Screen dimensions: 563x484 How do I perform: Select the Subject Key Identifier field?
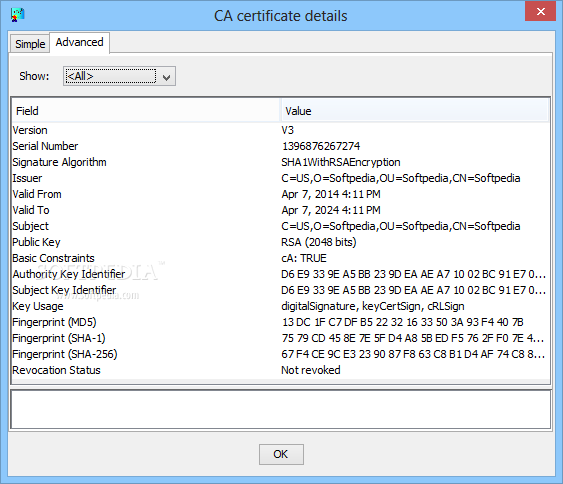pyautogui.click(x=64, y=290)
